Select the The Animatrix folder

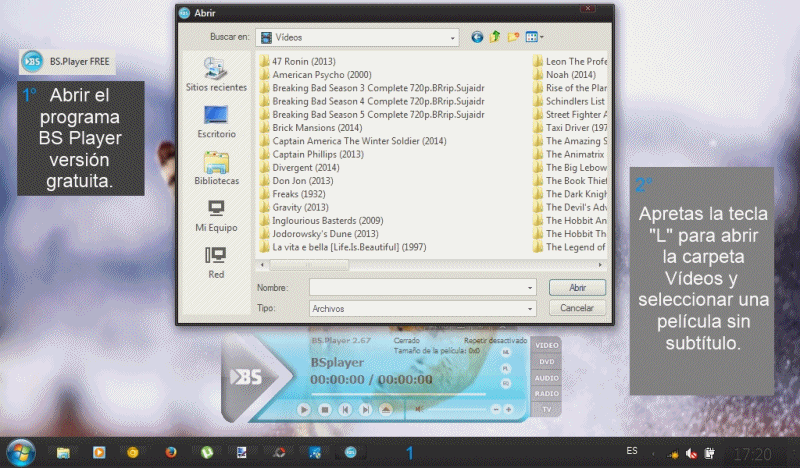pos(569,154)
